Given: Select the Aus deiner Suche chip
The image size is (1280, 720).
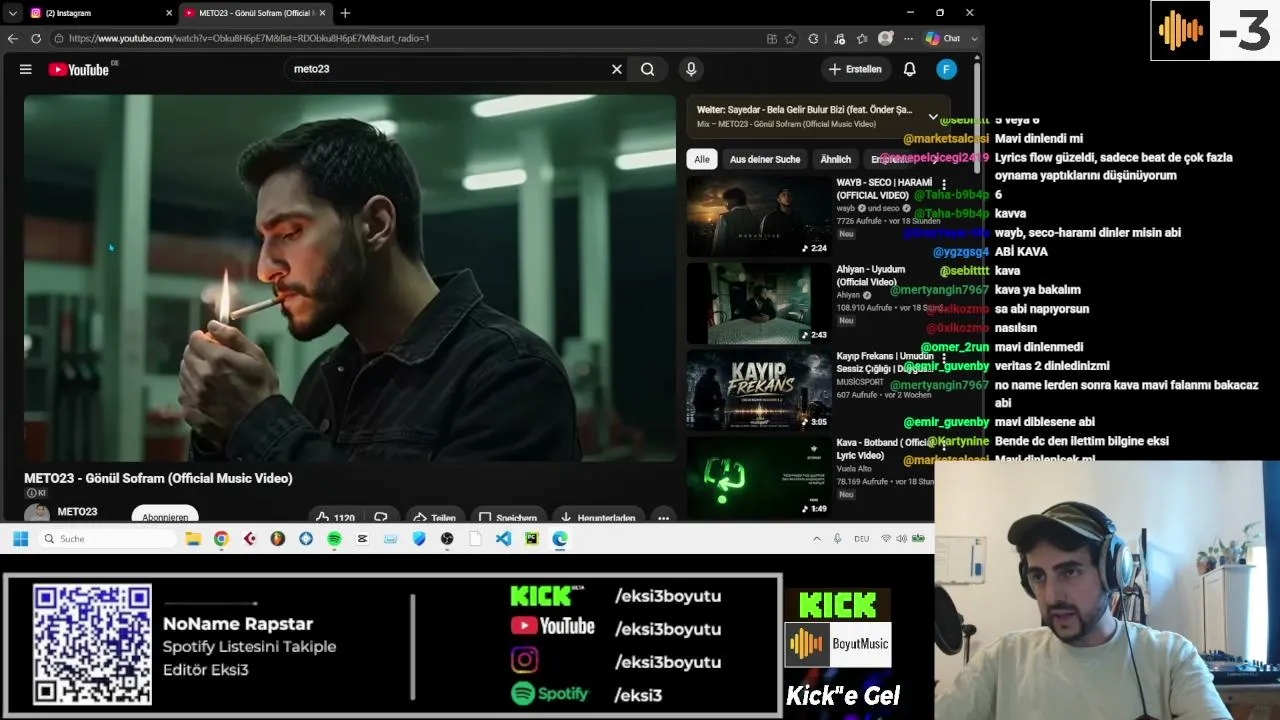Looking at the screenshot, I should 765,159.
